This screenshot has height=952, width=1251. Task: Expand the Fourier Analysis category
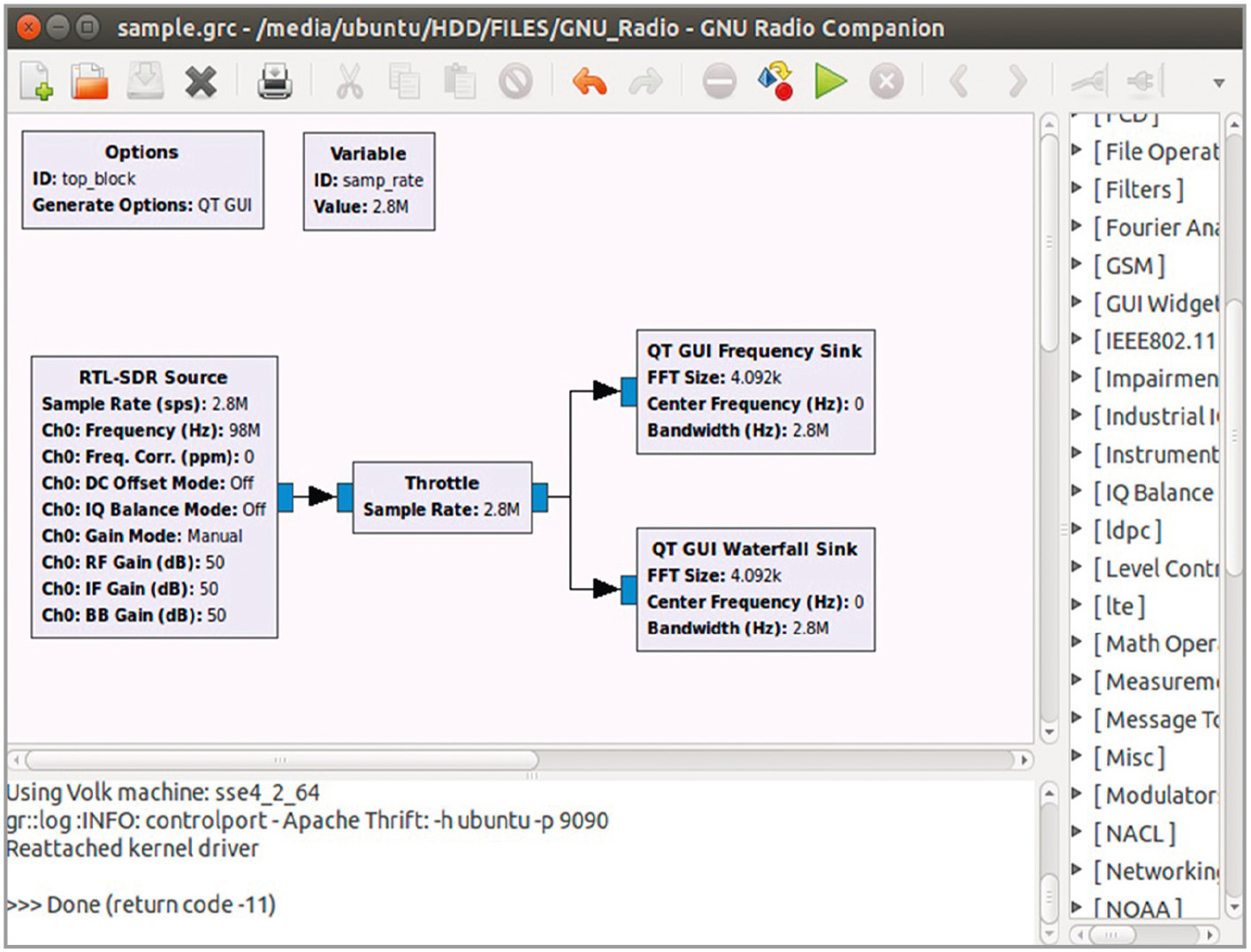(x=1076, y=226)
